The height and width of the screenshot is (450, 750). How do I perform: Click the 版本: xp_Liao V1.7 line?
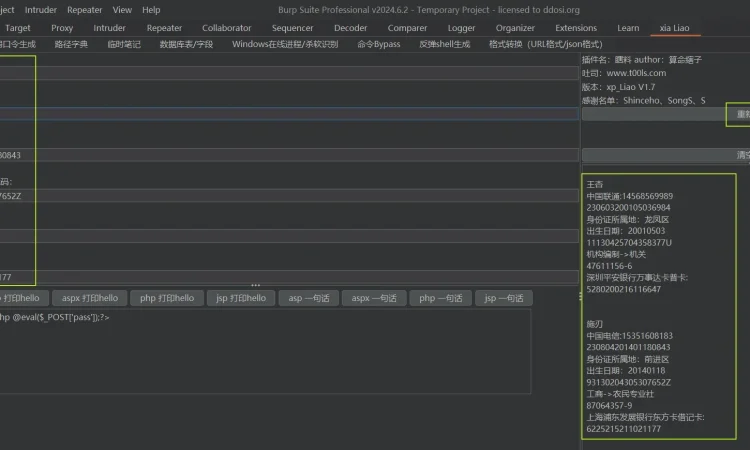coord(618,87)
